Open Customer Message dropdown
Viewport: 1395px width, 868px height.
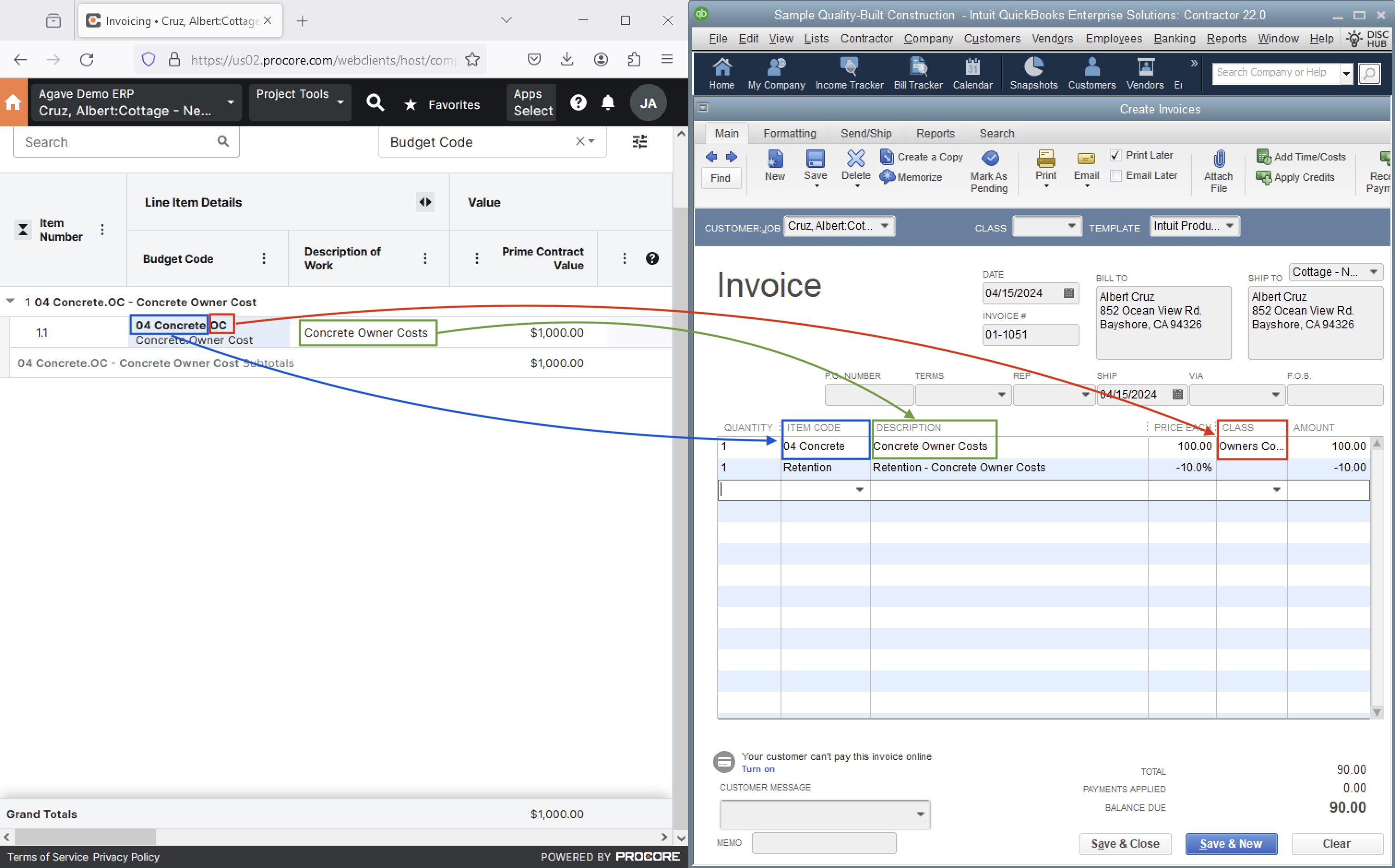click(920, 814)
